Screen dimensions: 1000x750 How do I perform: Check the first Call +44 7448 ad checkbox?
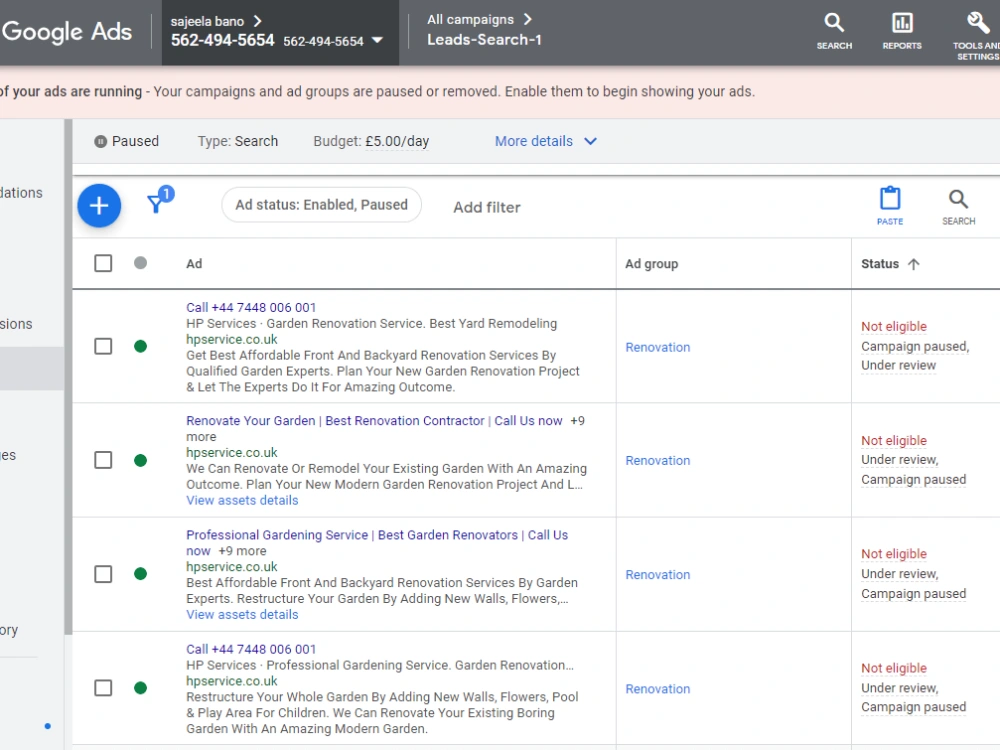coord(103,346)
